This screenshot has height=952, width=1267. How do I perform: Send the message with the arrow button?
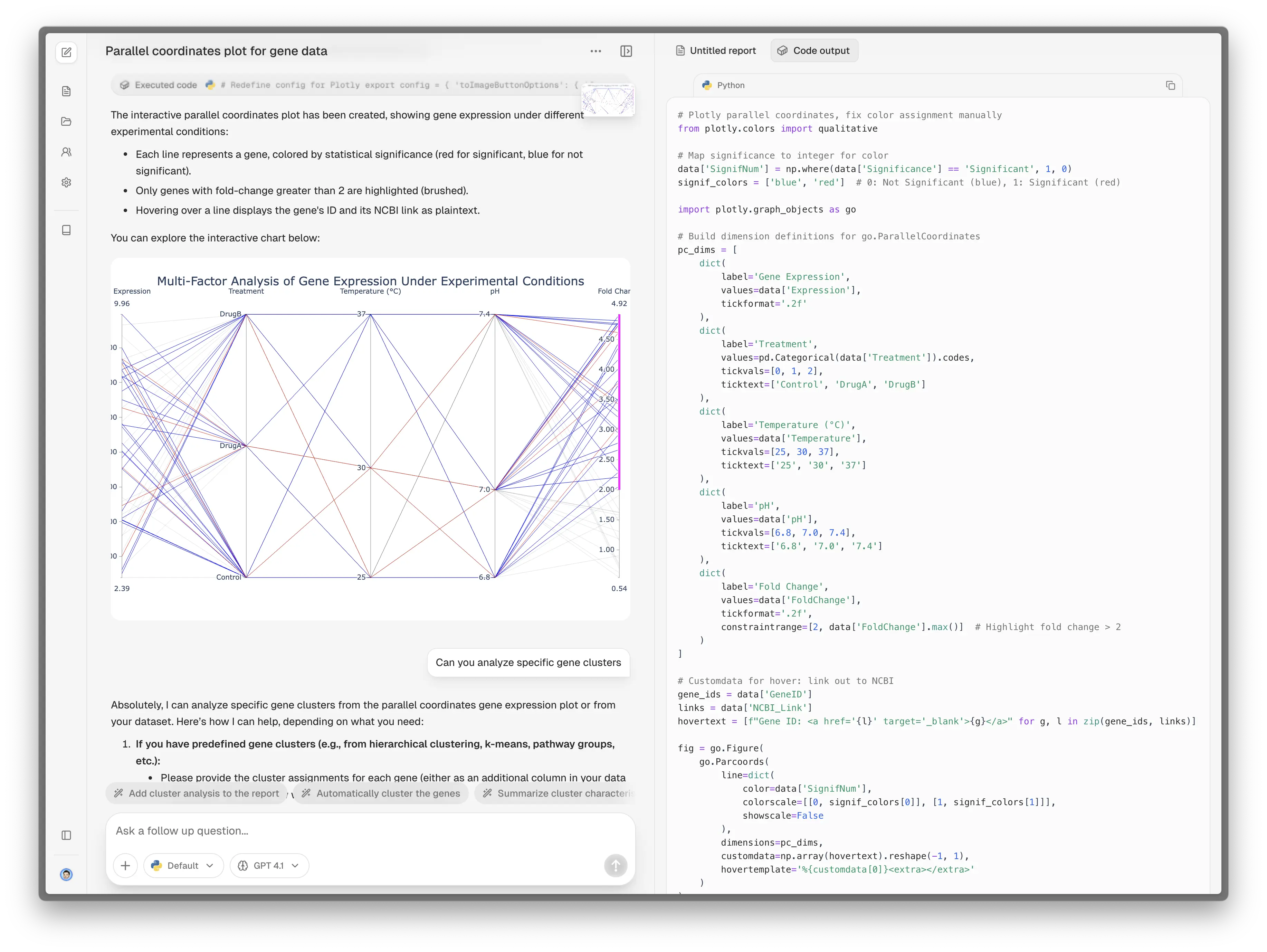click(616, 866)
